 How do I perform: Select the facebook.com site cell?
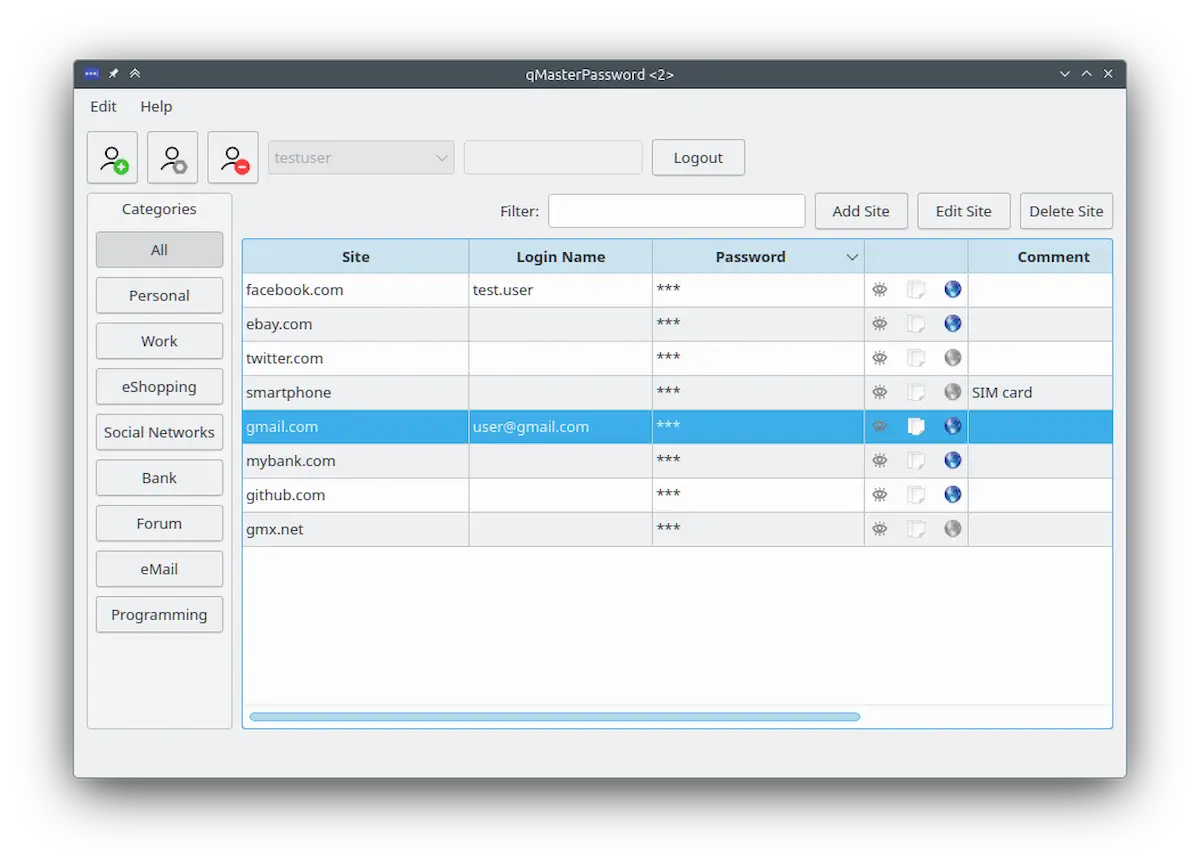[x=355, y=290]
